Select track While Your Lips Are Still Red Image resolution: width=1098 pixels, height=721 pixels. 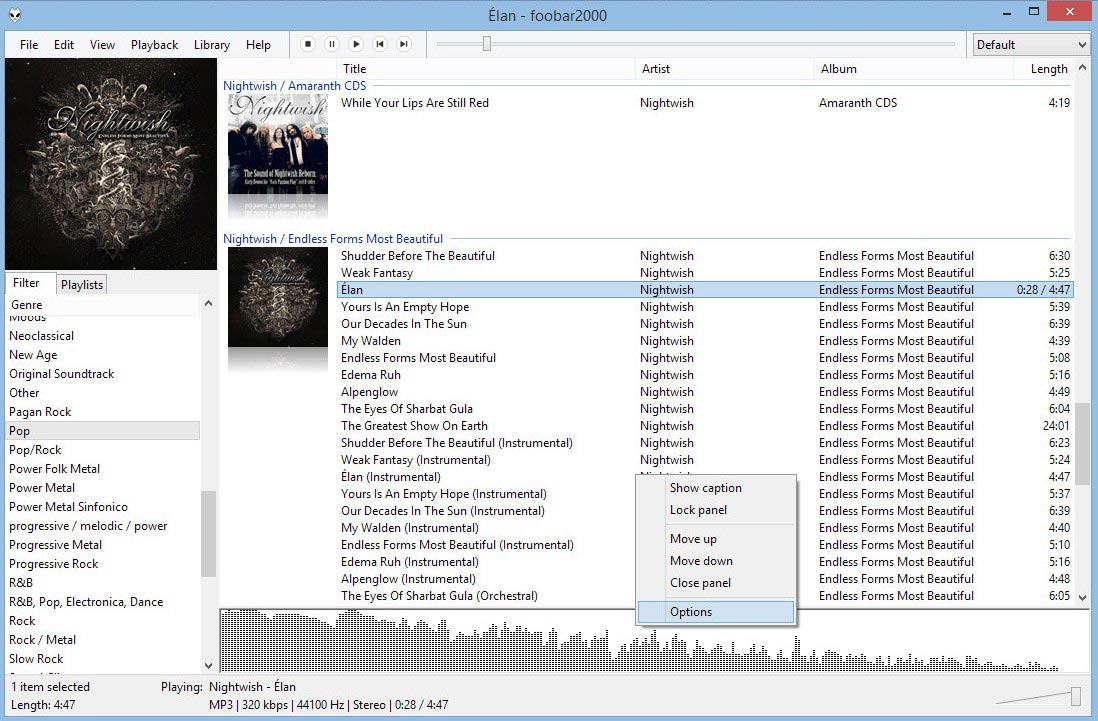[x=705, y=103]
